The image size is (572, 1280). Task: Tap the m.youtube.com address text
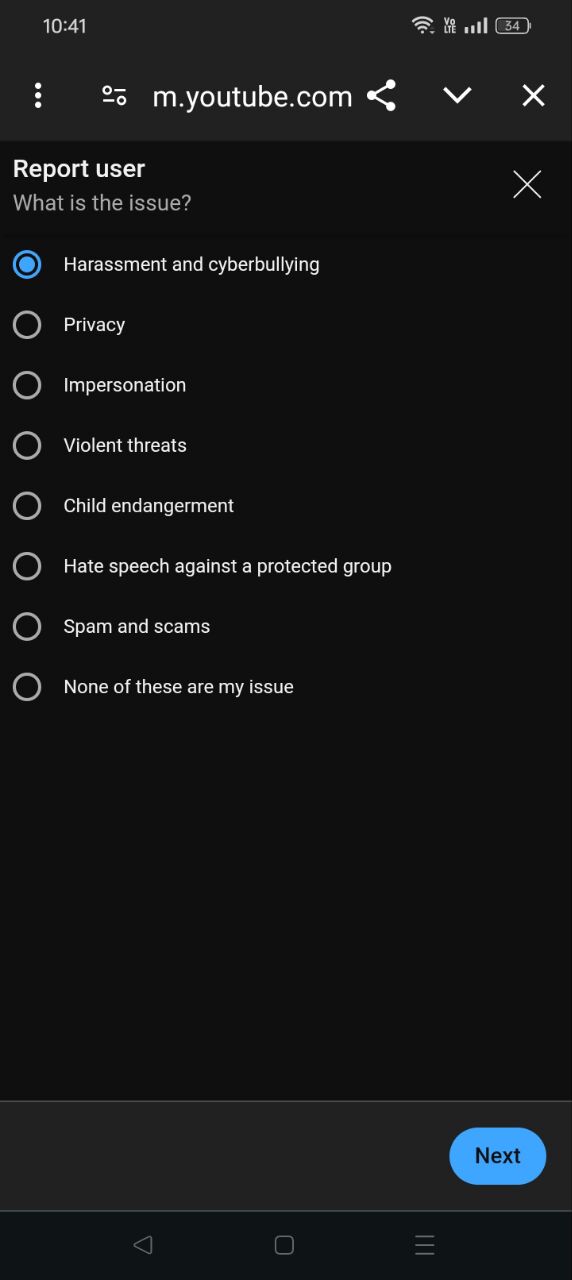click(x=252, y=97)
